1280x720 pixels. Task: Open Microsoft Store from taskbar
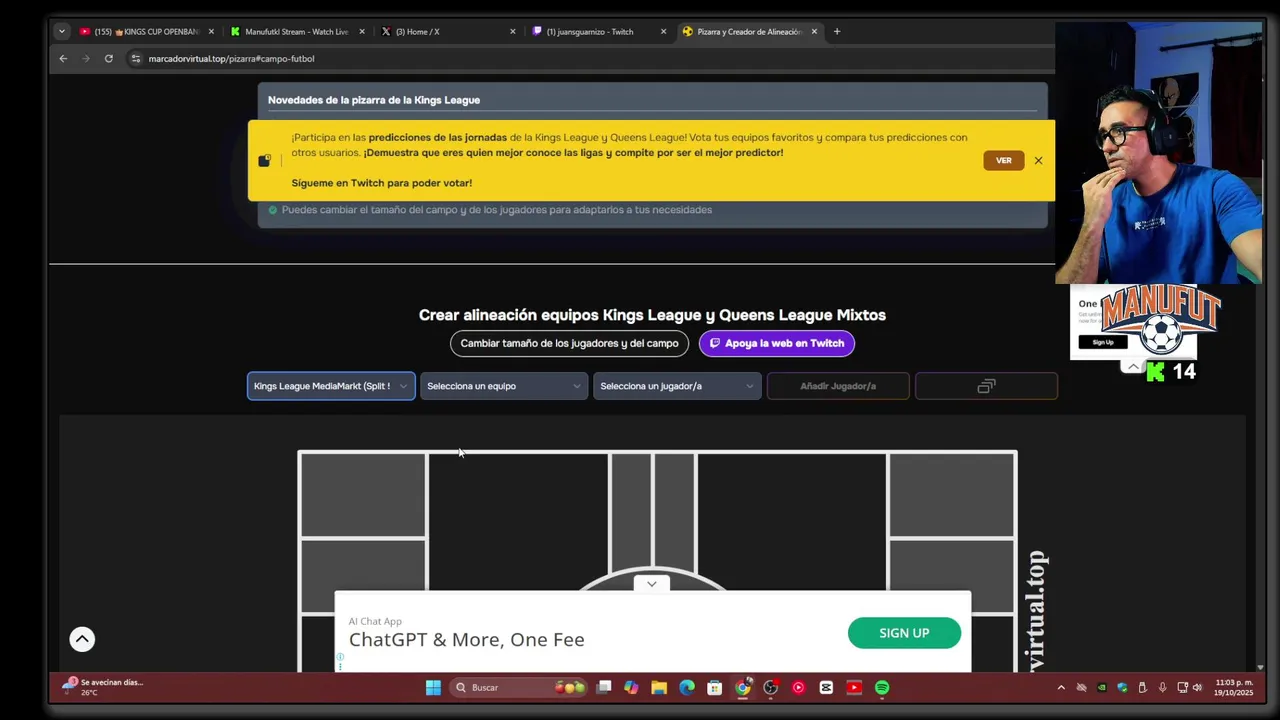point(714,687)
